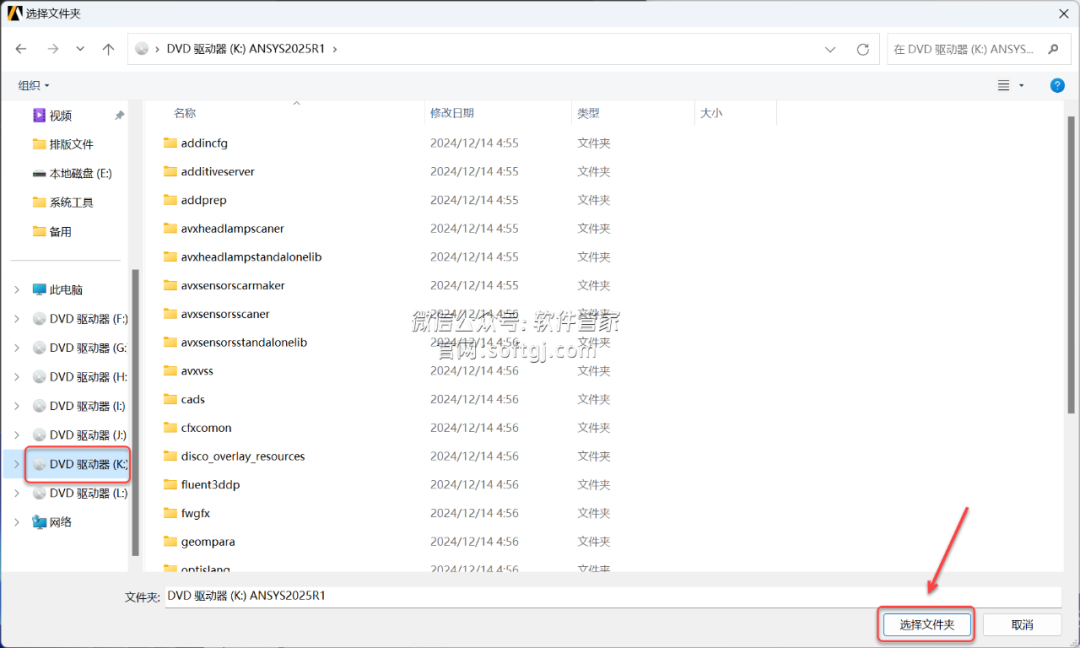Screen dimensions: 1080x648
Task: Sort by the 名称 column header
Action: point(185,113)
